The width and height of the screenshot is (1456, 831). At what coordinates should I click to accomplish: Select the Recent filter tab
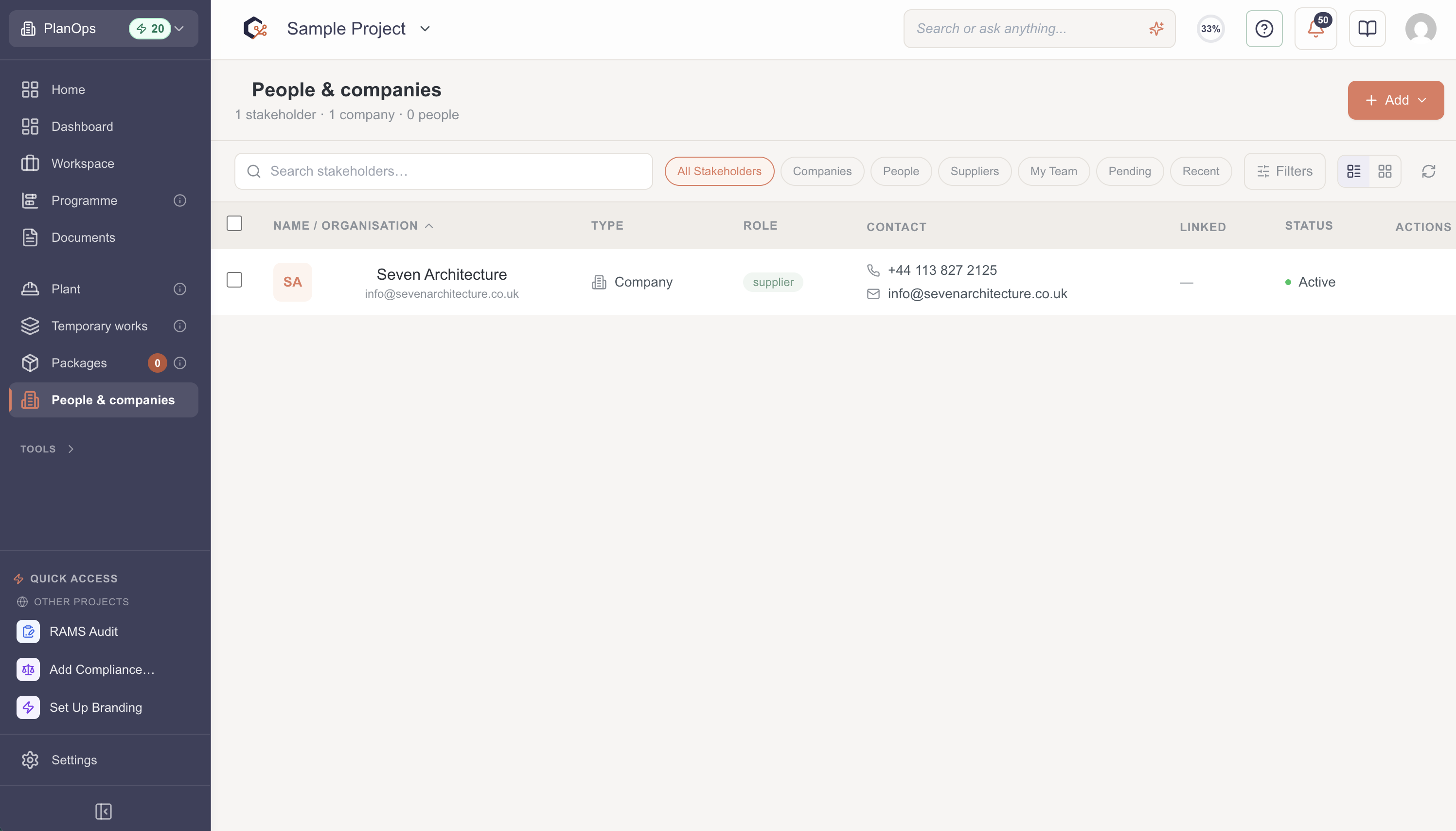point(1201,171)
